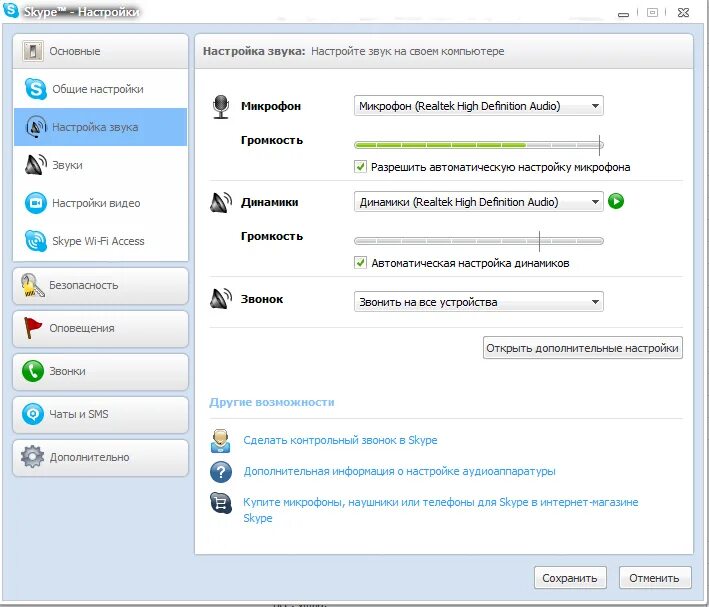Open the Звуки settings page
The image size is (709, 607).
tap(100, 165)
